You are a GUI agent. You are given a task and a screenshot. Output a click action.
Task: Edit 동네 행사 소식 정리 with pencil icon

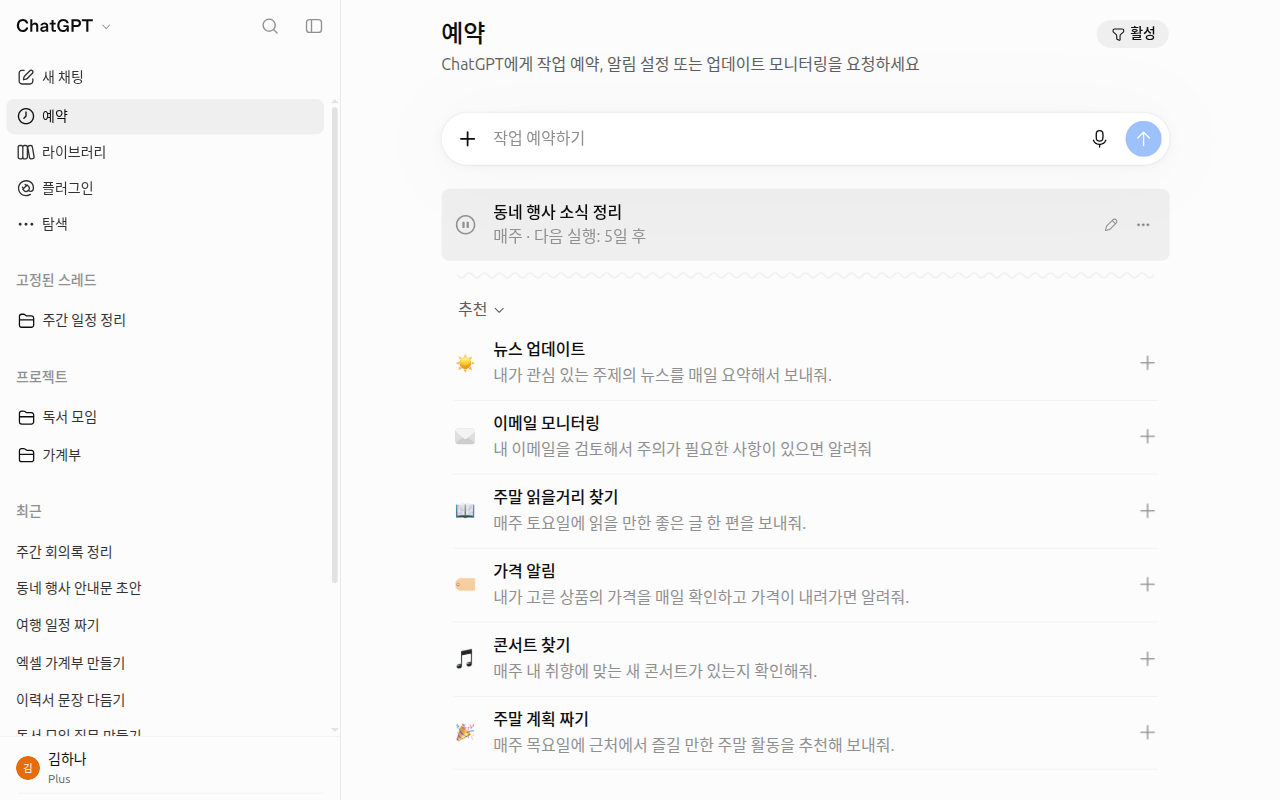[1111, 225]
